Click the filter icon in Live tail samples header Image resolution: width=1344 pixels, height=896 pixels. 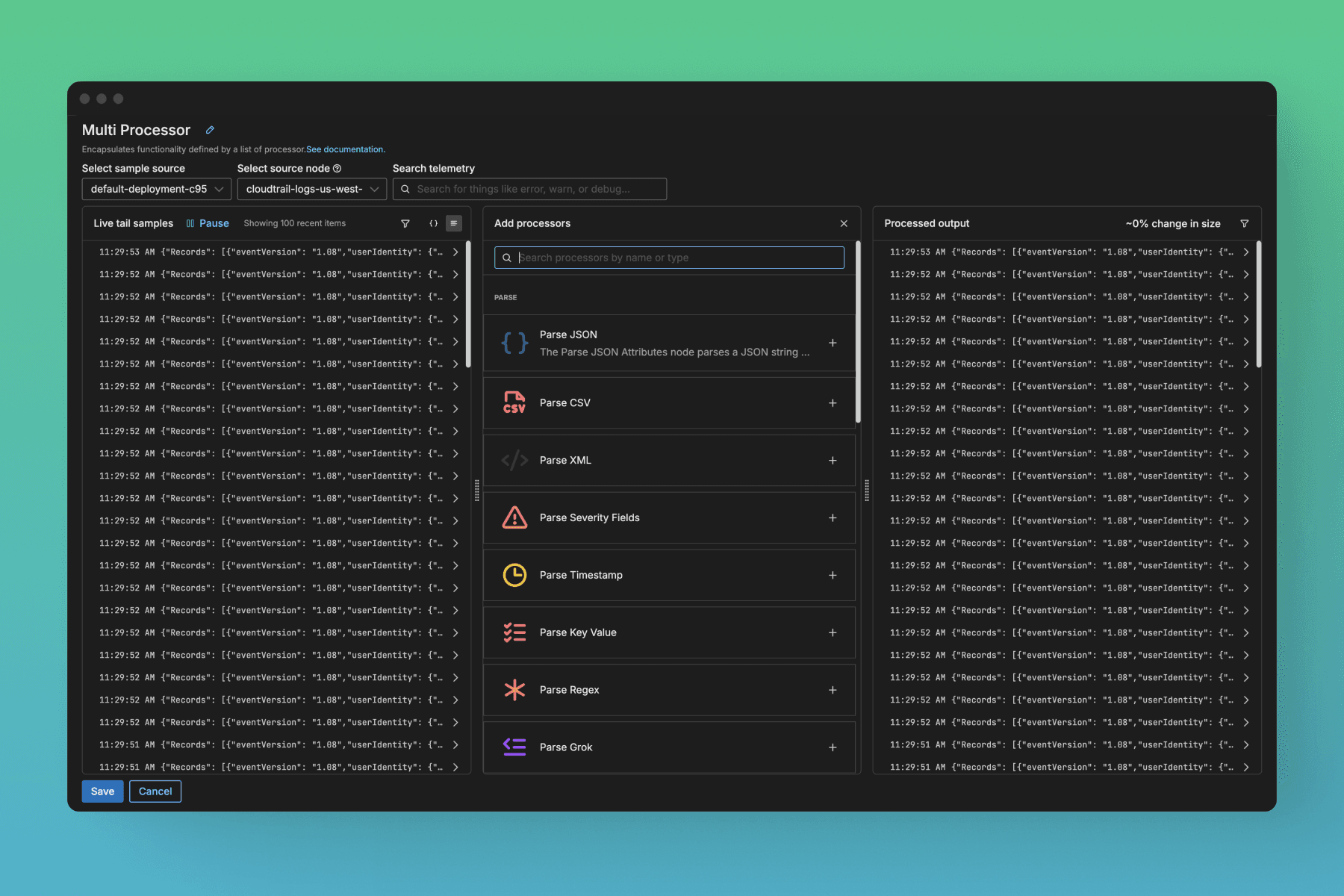pyautogui.click(x=405, y=223)
